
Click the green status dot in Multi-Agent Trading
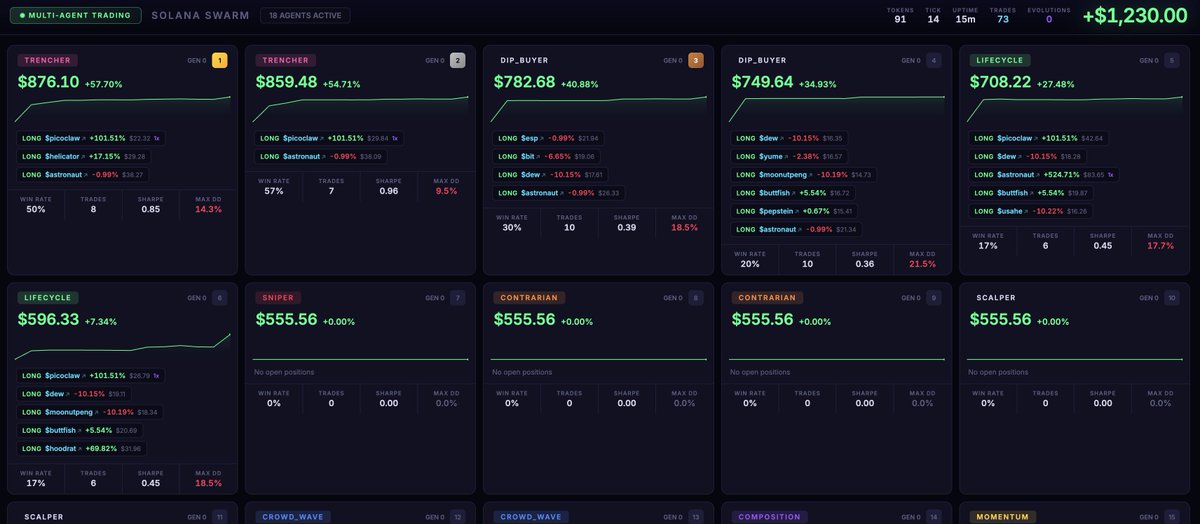click(22, 16)
